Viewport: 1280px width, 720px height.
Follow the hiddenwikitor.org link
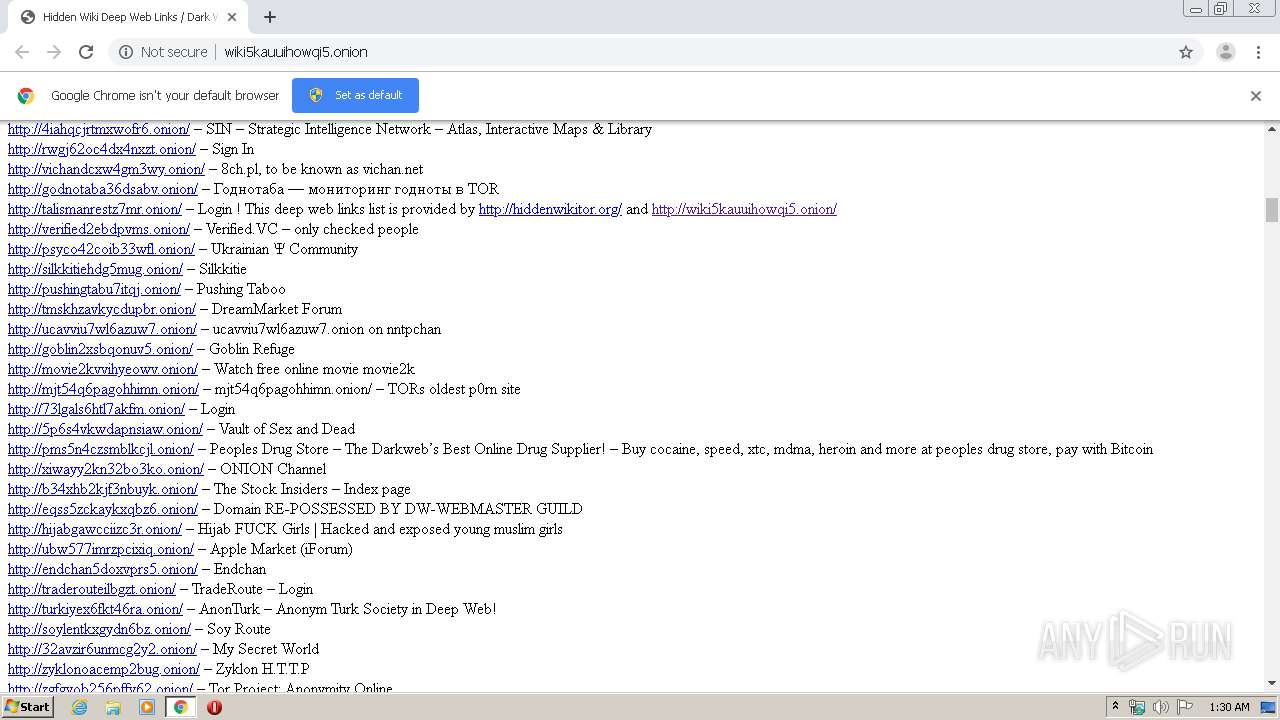click(x=550, y=209)
